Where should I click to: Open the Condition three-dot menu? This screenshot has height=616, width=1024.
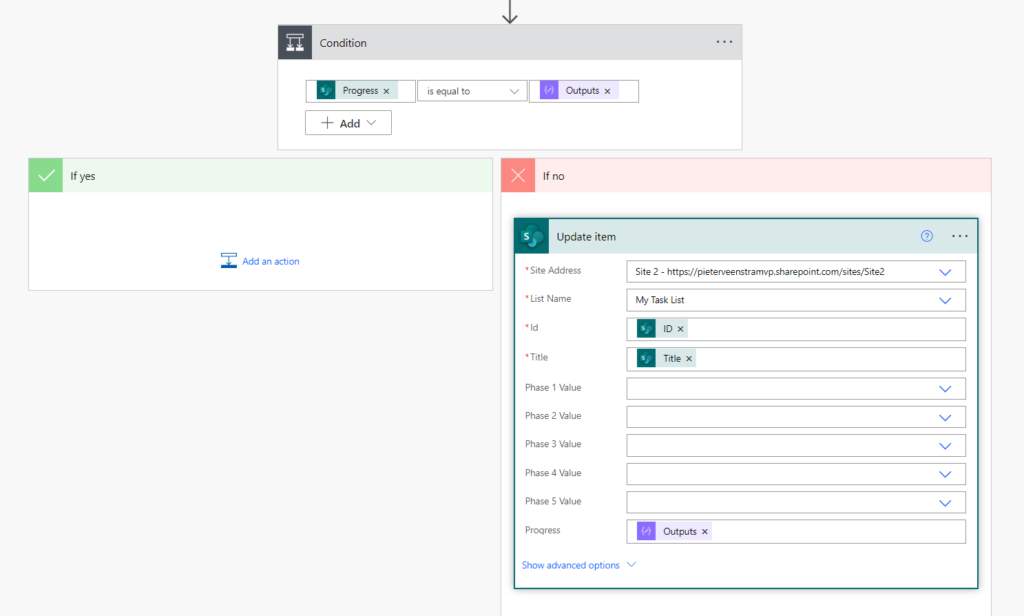pos(724,42)
